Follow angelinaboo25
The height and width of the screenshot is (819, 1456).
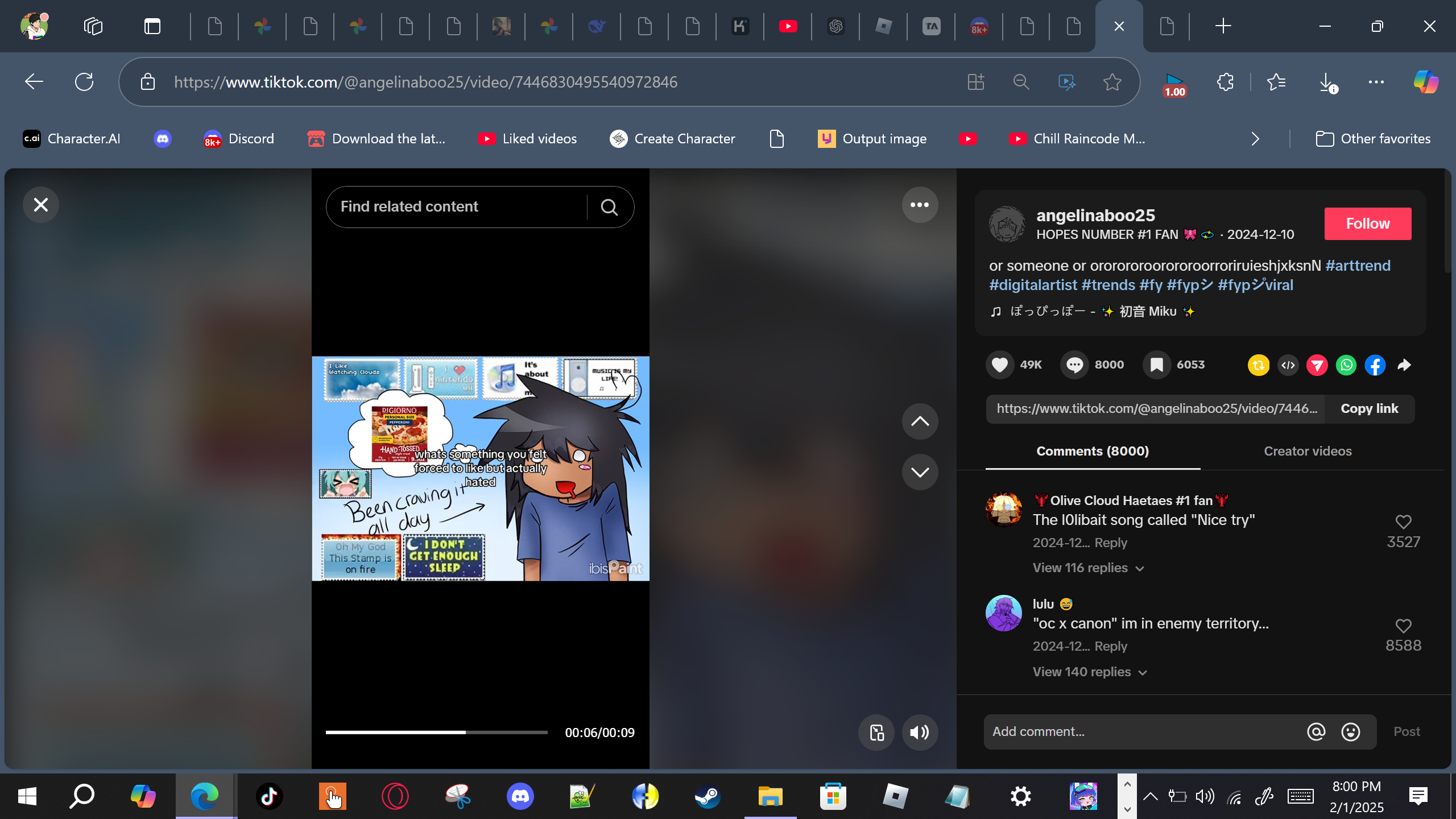tap(1367, 224)
